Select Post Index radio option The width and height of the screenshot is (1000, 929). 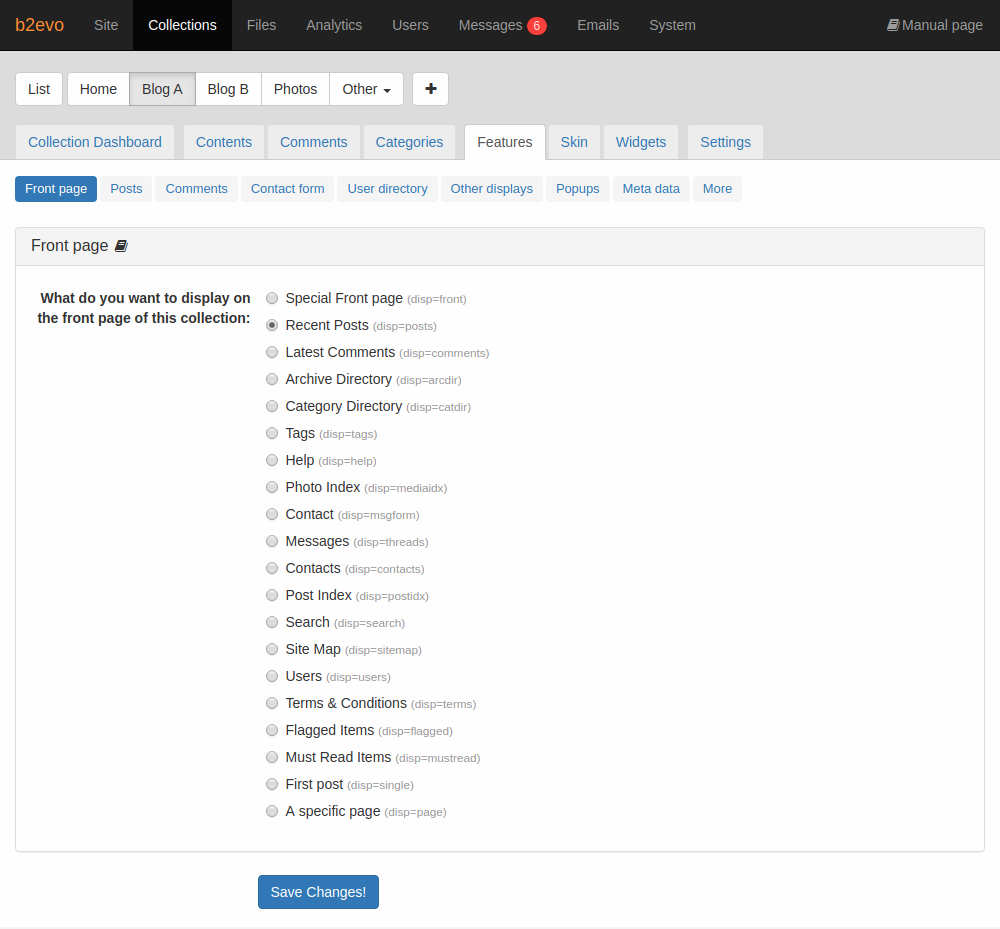[272, 595]
